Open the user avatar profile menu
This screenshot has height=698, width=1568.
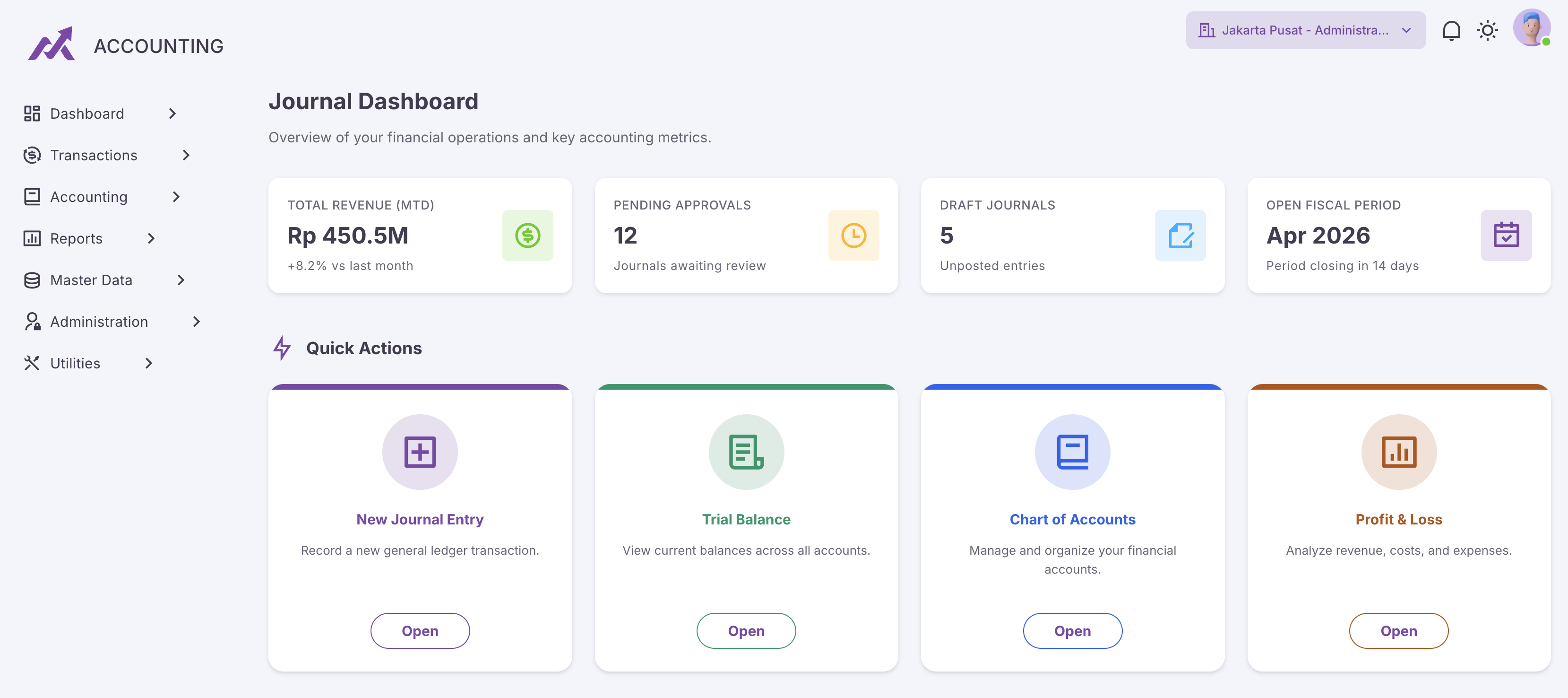click(1532, 28)
